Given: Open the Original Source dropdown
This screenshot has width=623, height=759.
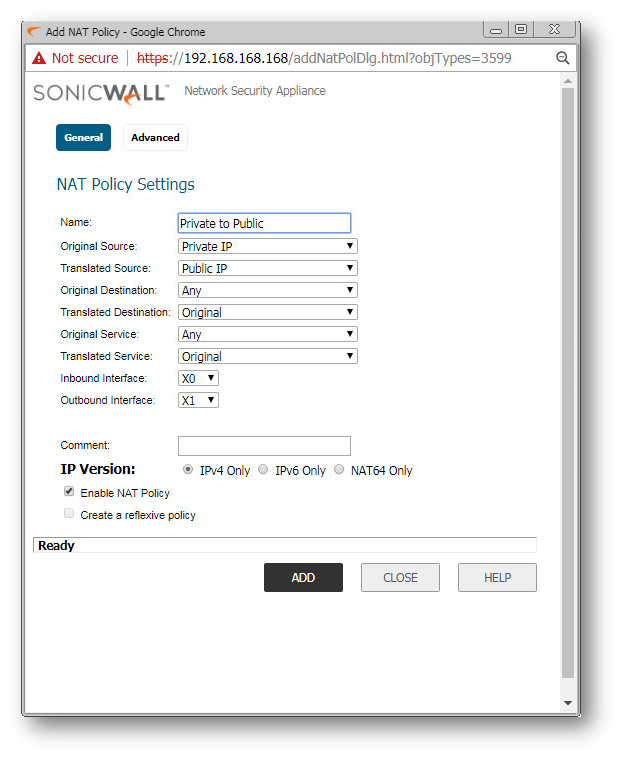Looking at the screenshot, I should [267, 246].
